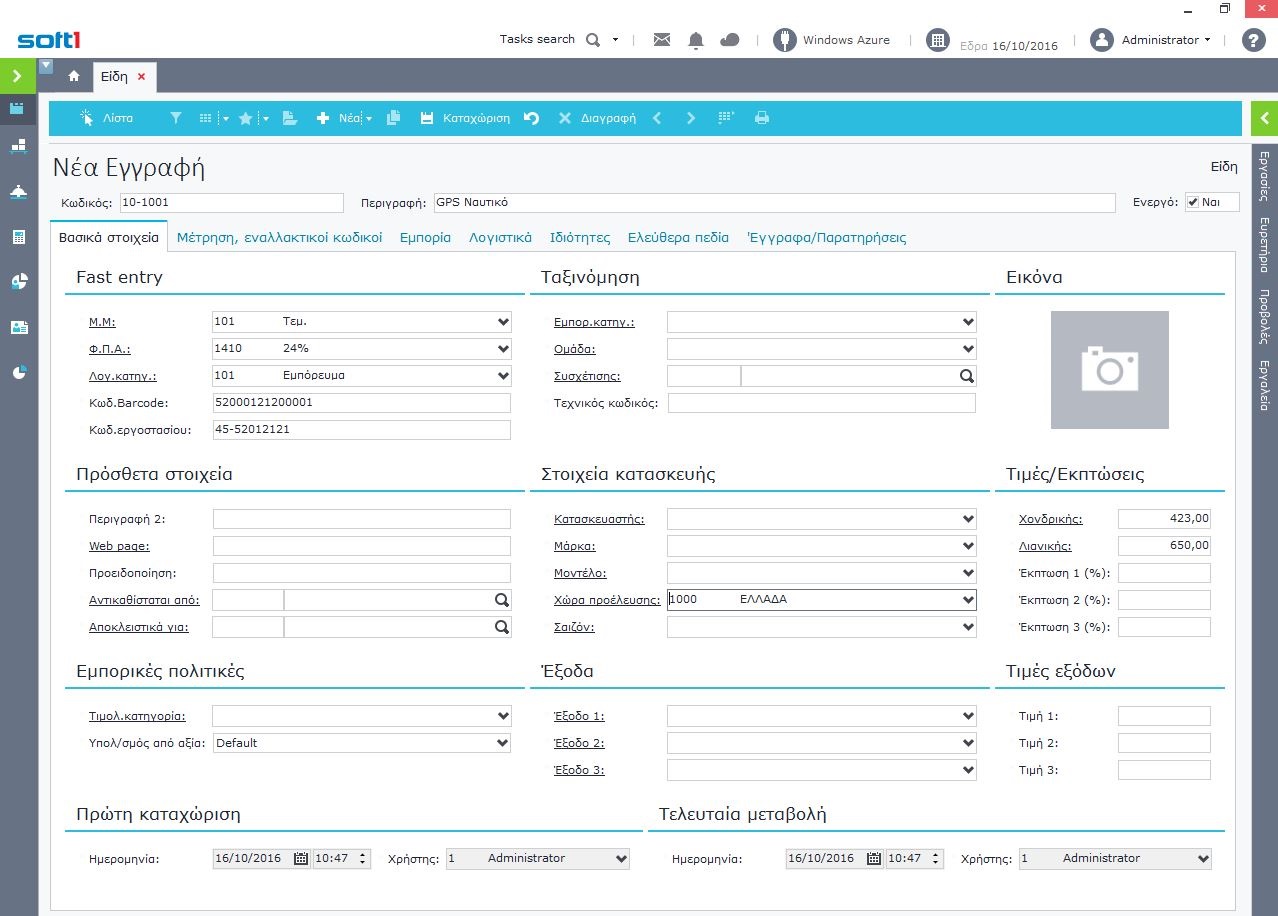
Task: Open calendar picker for Πρώτη καταχώριση date
Action: [301, 859]
